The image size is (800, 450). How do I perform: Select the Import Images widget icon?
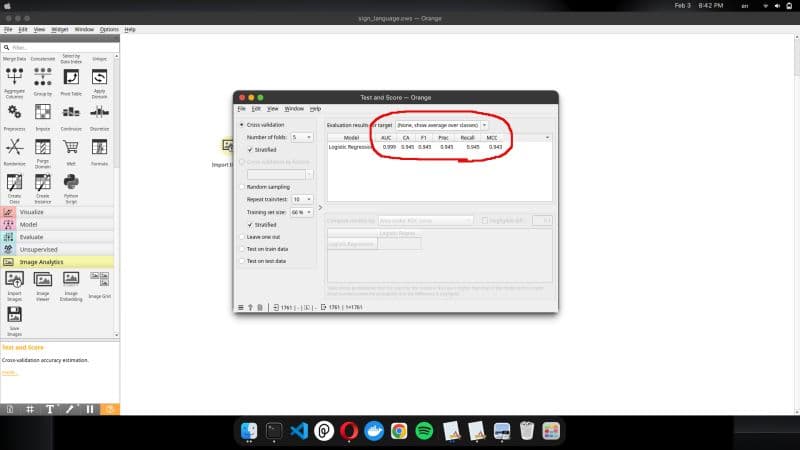point(14,279)
